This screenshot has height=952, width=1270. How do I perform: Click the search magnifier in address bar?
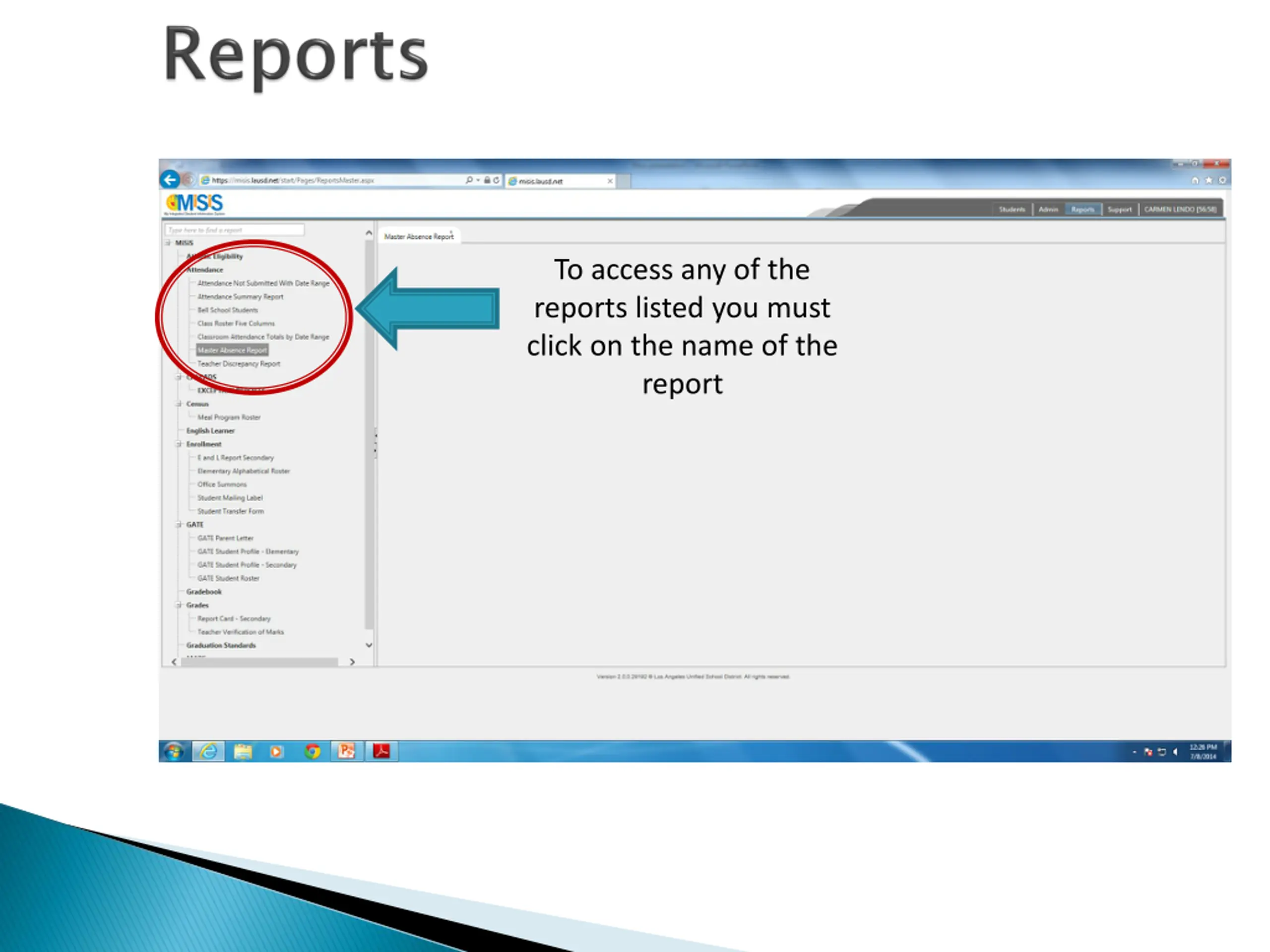click(469, 180)
